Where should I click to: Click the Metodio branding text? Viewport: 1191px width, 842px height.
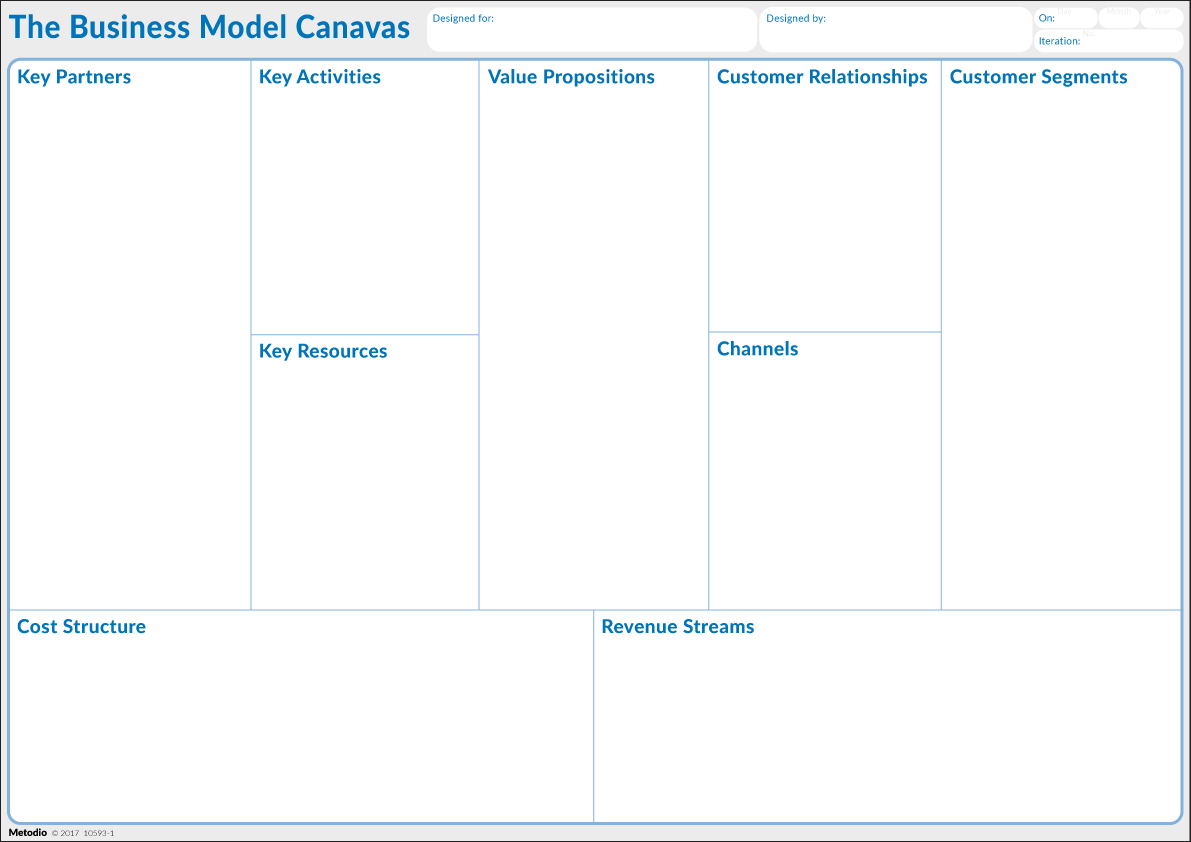pos(26,832)
